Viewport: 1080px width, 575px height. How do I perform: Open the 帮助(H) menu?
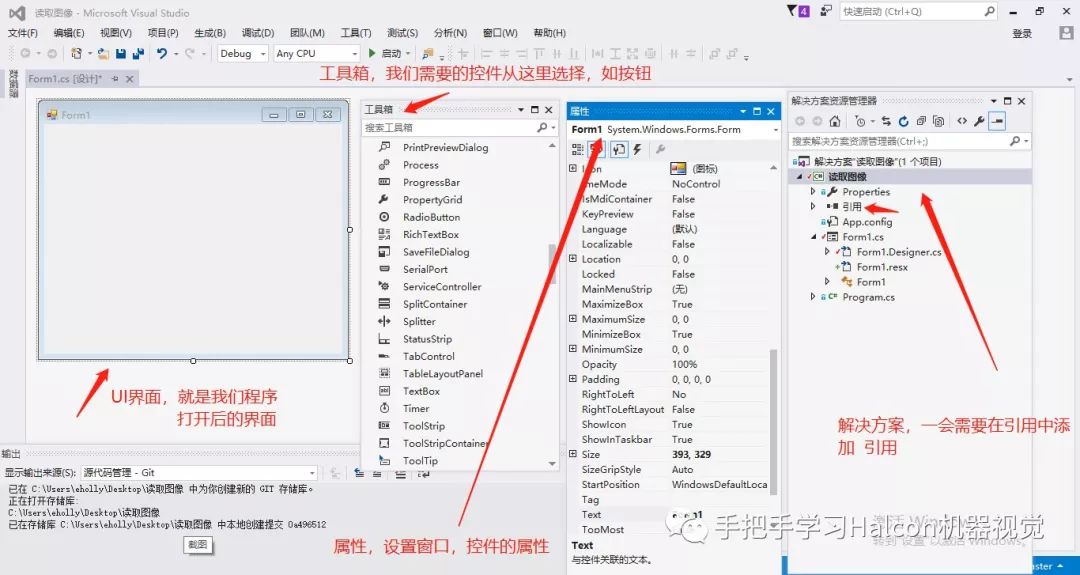tap(549, 33)
